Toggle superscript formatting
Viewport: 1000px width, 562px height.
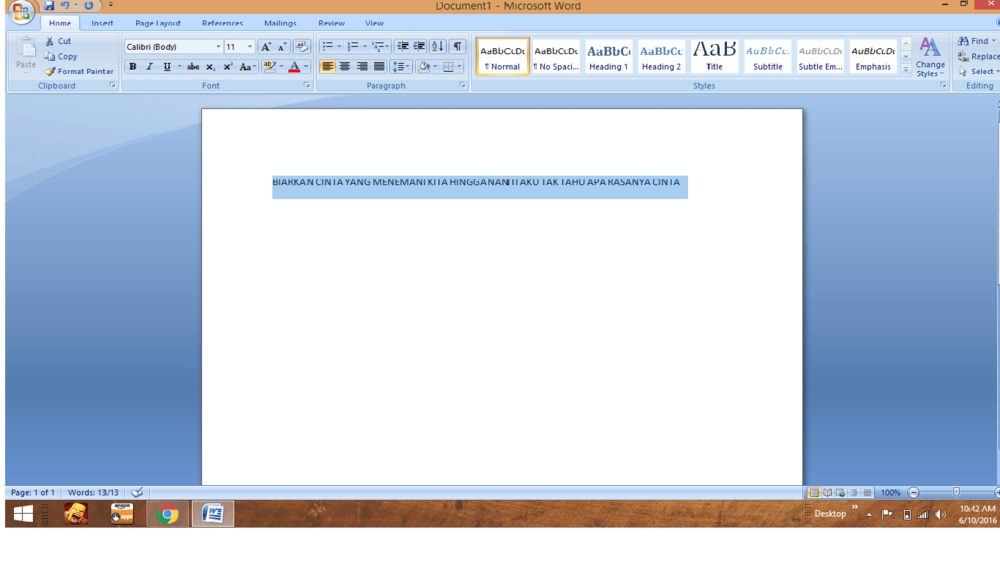(x=228, y=66)
